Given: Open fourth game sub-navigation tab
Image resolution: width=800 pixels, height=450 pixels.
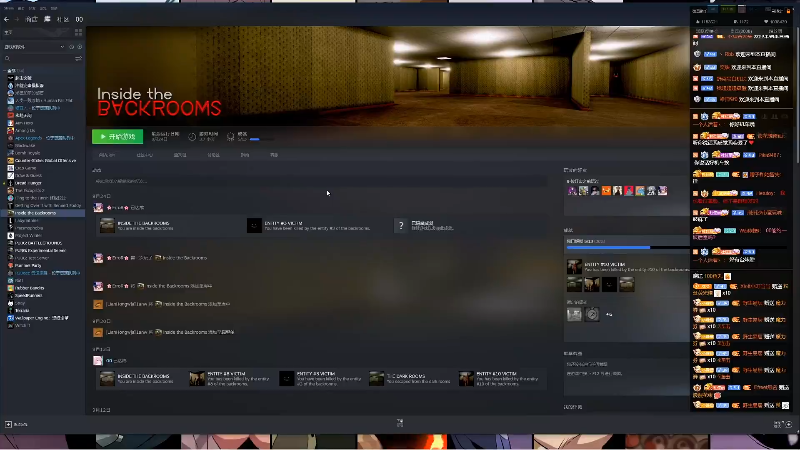Looking at the screenshot, I should click(214, 155).
